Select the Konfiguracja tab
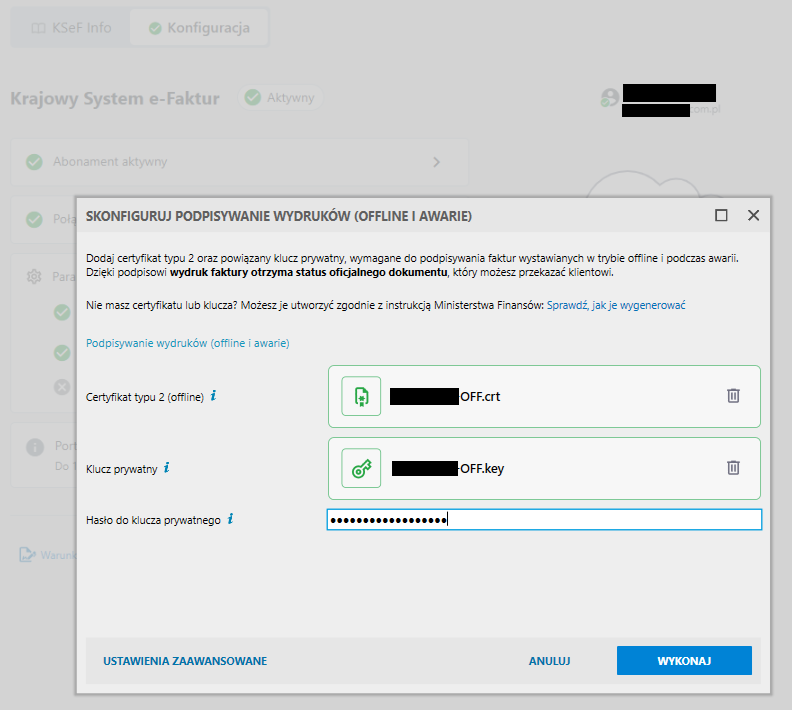 pos(198,28)
